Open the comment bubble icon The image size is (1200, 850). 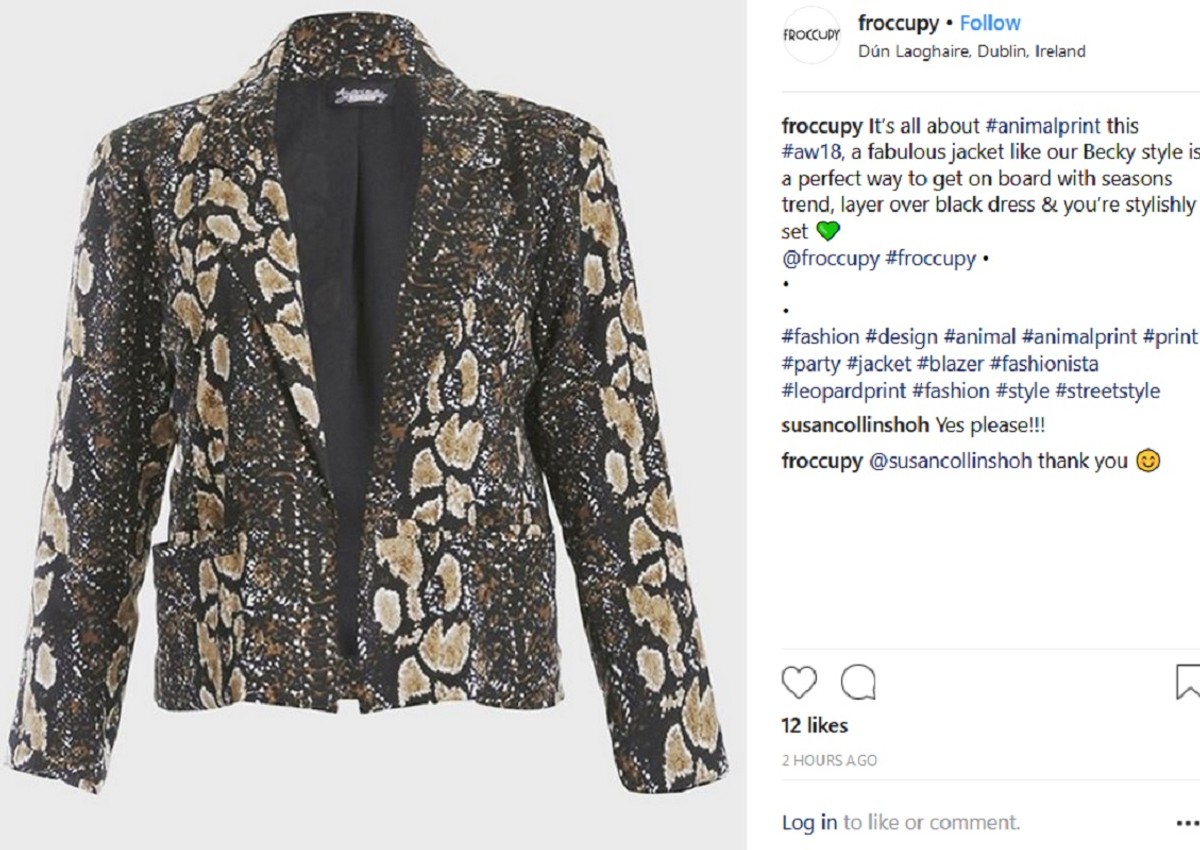coord(858,683)
